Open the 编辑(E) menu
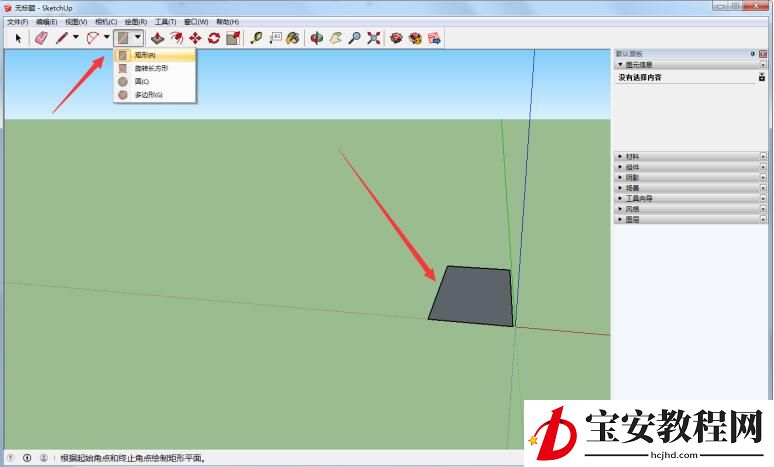Image resolution: width=774 pixels, height=467 pixels. click(x=46, y=22)
